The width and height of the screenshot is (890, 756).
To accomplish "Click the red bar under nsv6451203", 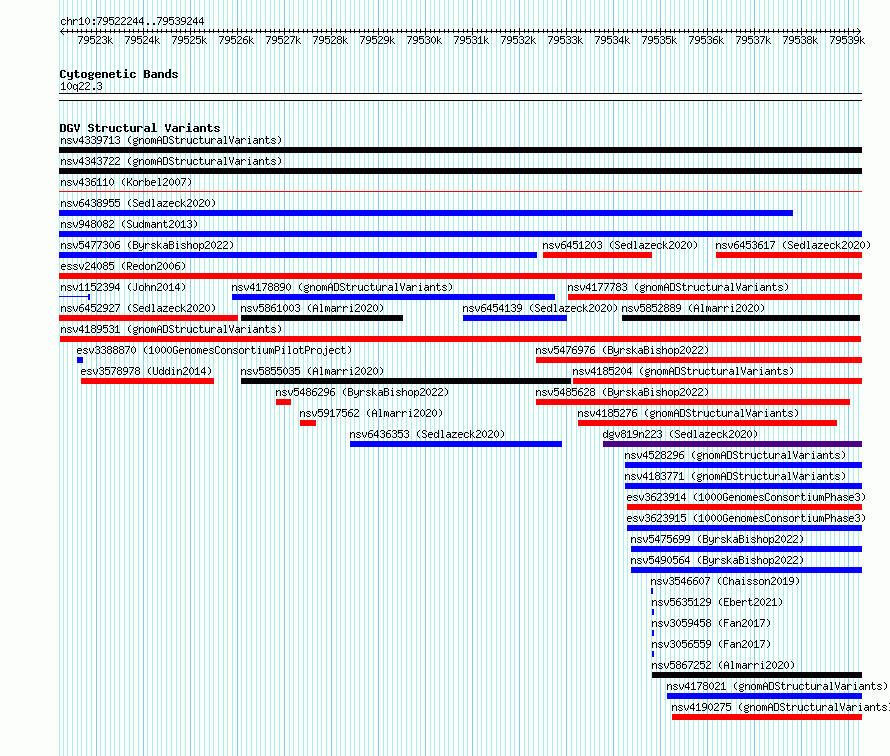I will coord(597,255).
